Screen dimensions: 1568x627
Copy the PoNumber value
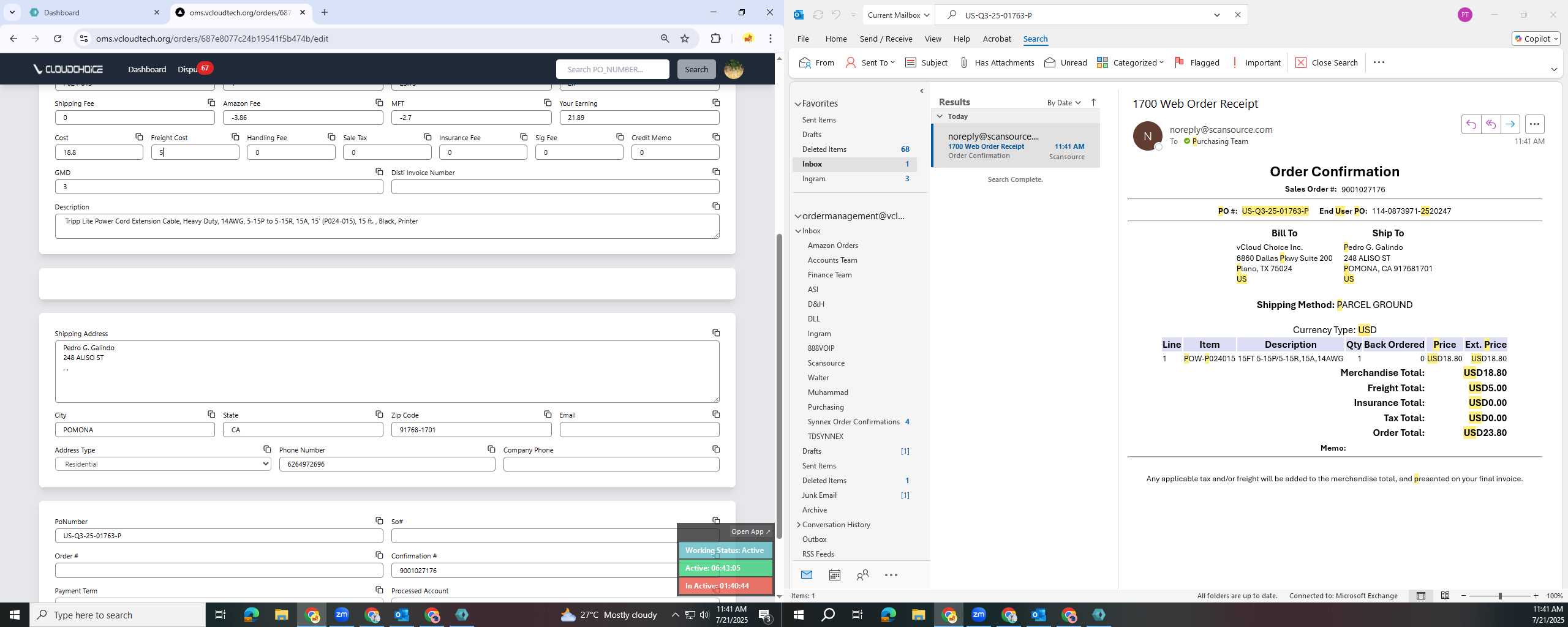pyautogui.click(x=379, y=521)
